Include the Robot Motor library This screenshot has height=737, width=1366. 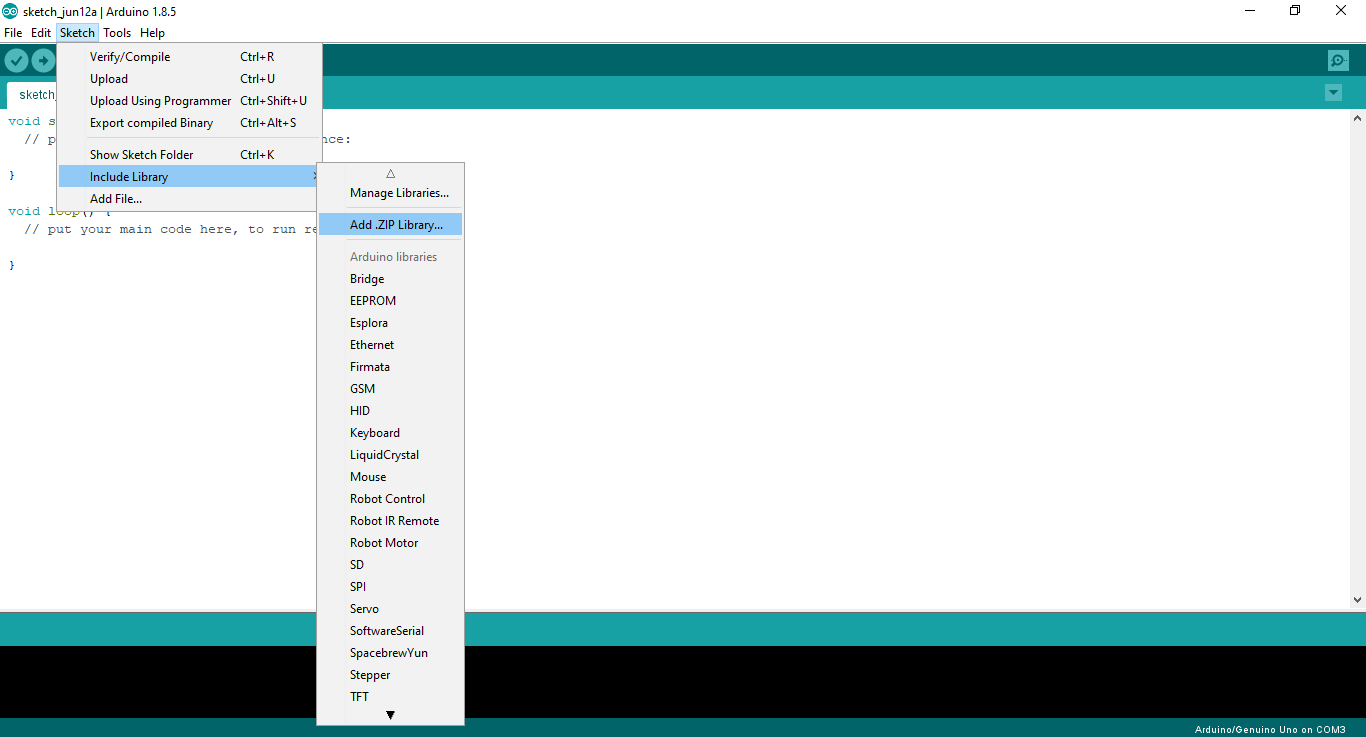[x=390, y=543]
